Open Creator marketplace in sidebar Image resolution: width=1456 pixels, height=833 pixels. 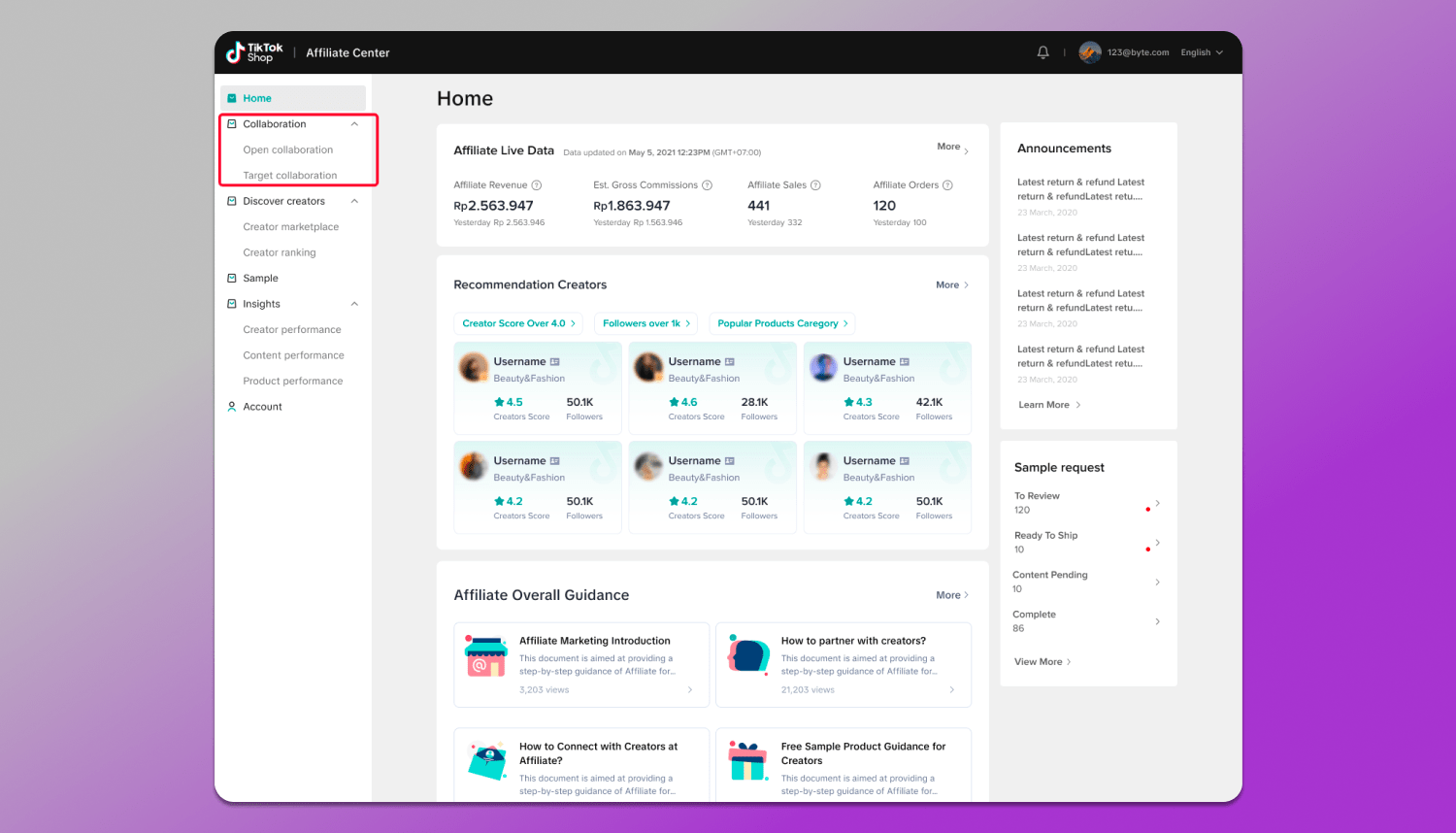pyautogui.click(x=290, y=227)
